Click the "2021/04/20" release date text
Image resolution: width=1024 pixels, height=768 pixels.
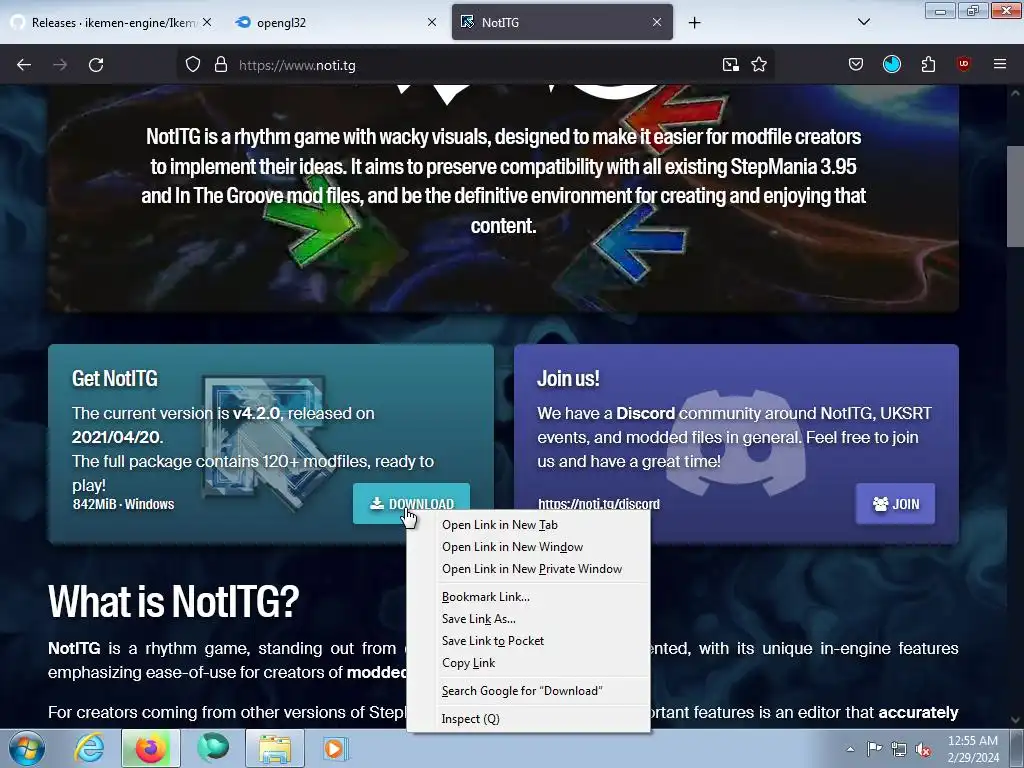point(116,437)
